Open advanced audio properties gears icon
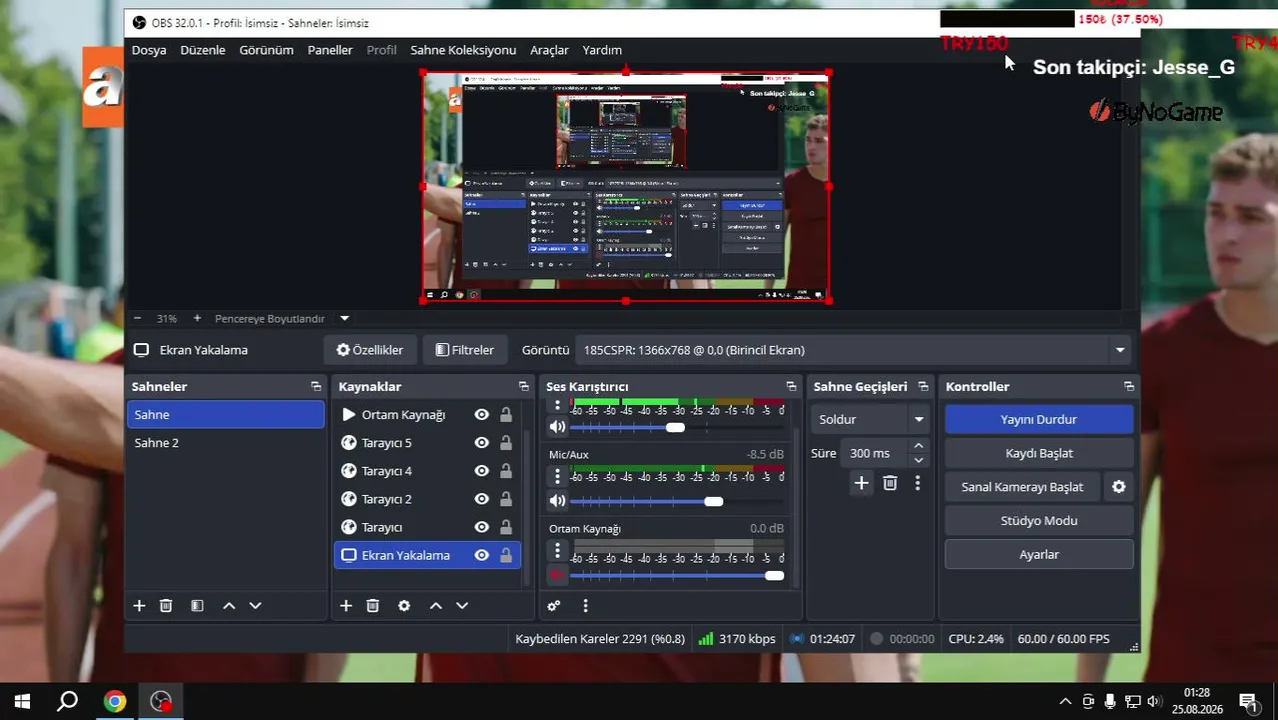The height and width of the screenshot is (720, 1278). tap(554, 606)
